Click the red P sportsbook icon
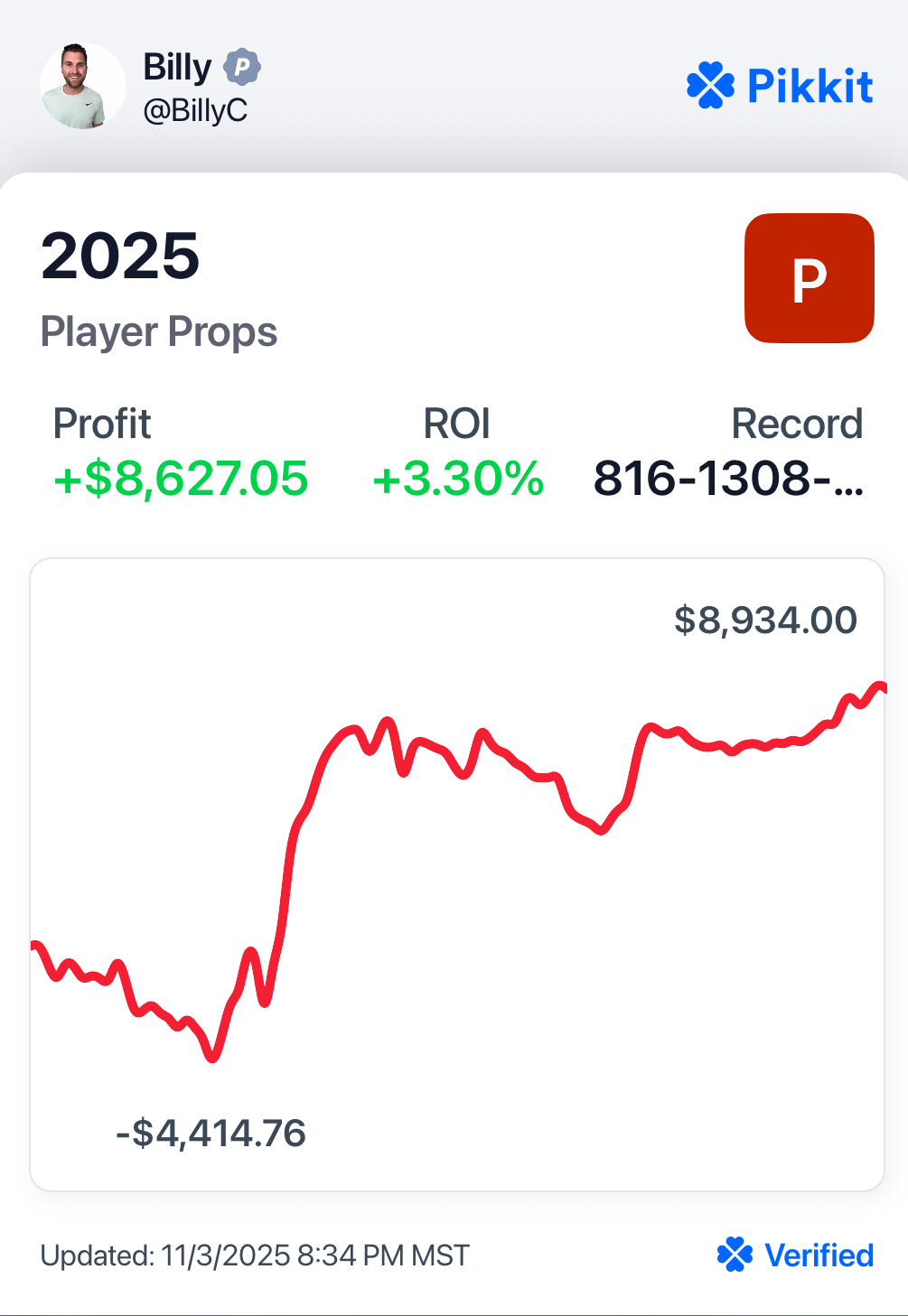The width and height of the screenshot is (908, 1316). tap(809, 278)
